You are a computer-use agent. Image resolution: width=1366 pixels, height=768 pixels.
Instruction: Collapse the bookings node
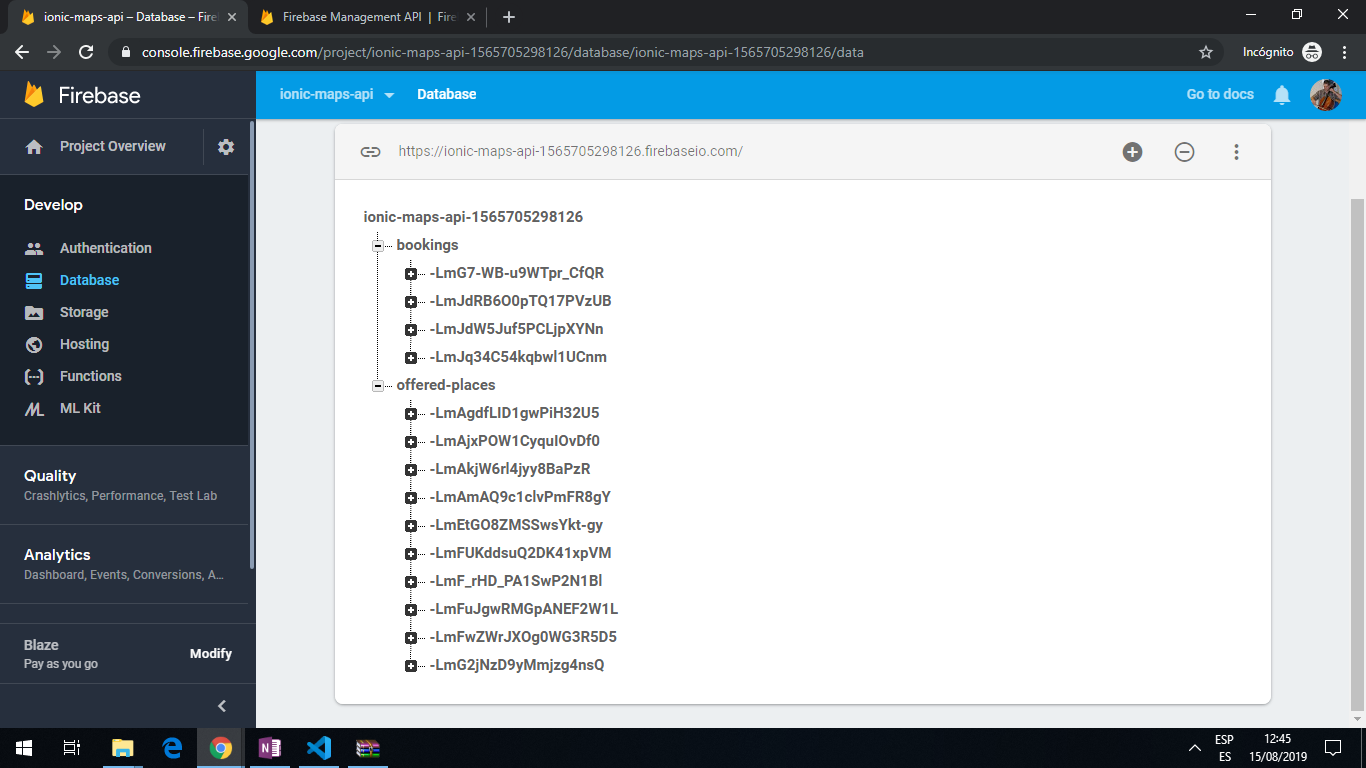coord(378,245)
